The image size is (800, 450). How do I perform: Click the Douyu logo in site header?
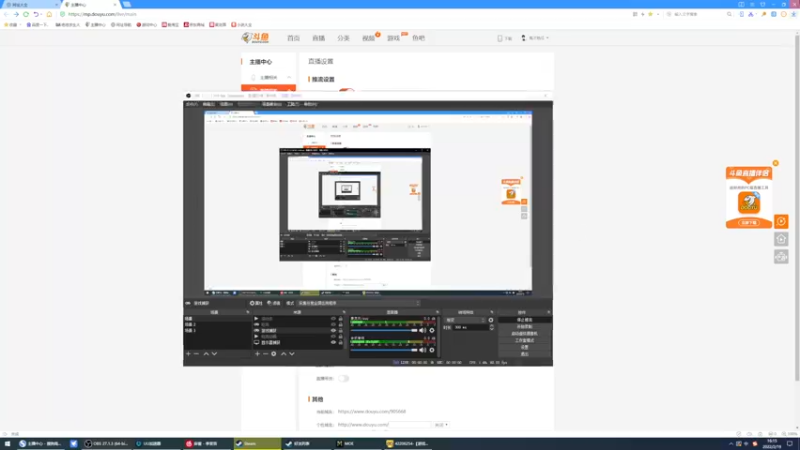[x=256, y=38]
